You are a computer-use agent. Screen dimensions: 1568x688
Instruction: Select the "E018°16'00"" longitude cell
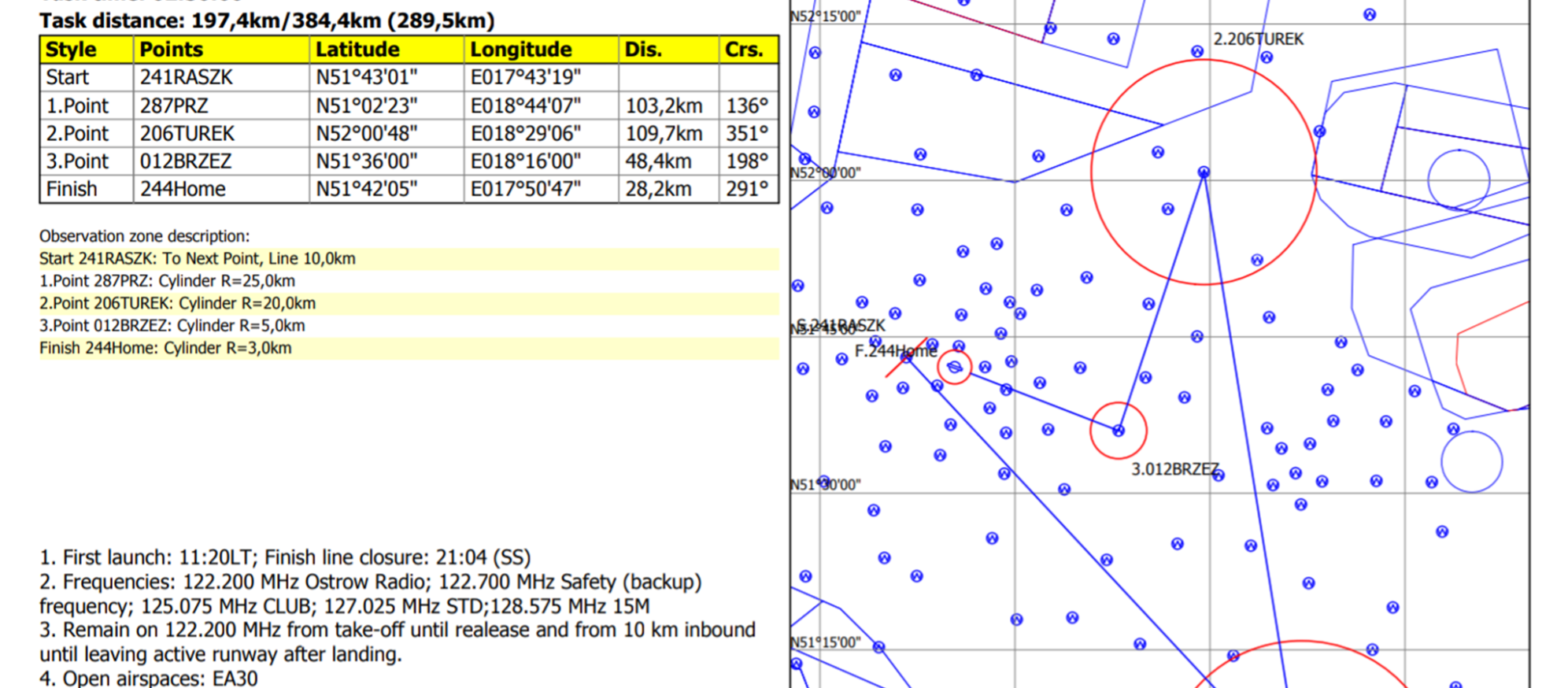(x=525, y=161)
